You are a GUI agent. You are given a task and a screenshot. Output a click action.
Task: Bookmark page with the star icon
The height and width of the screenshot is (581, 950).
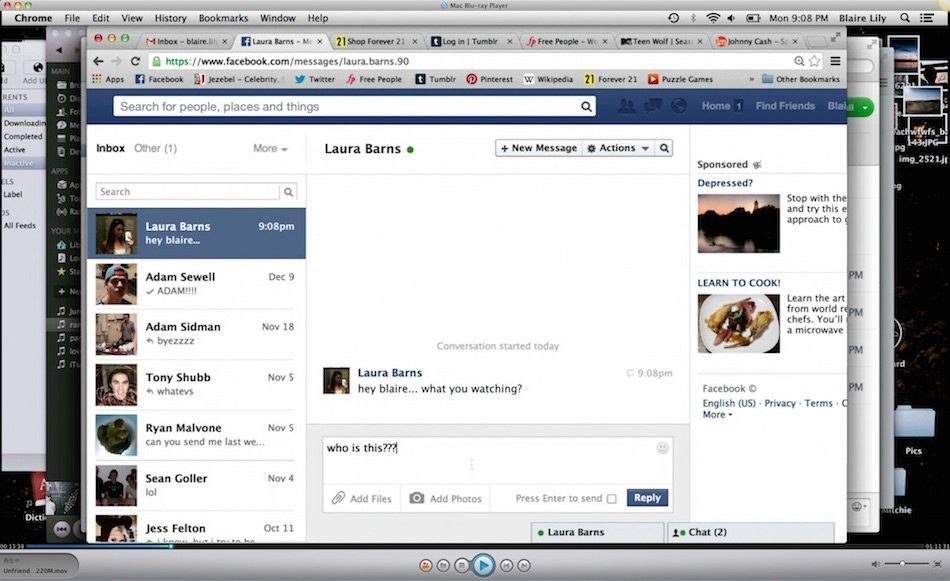click(x=815, y=61)
